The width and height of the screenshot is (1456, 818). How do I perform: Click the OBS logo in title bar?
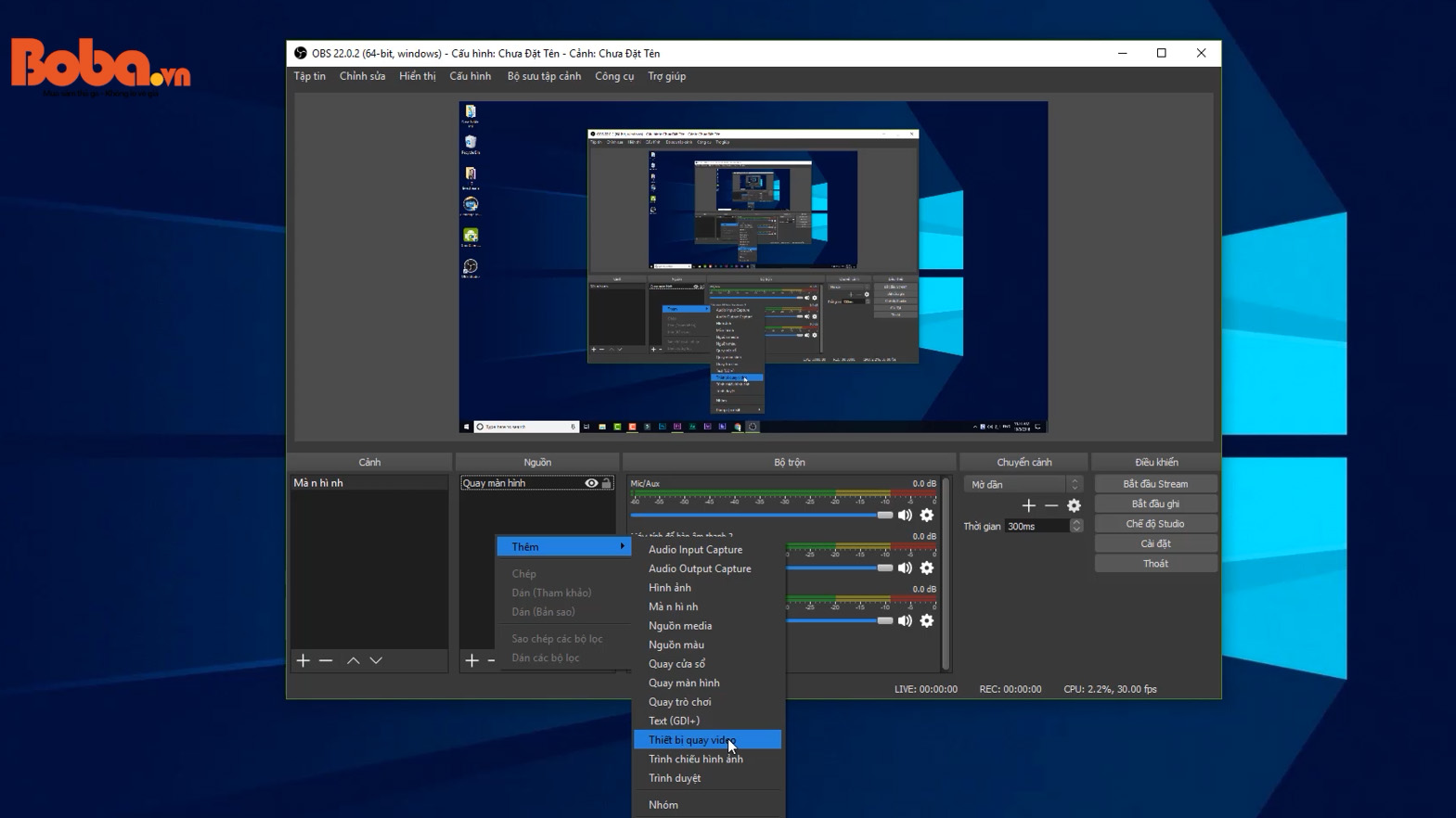(x=301, y=53)
